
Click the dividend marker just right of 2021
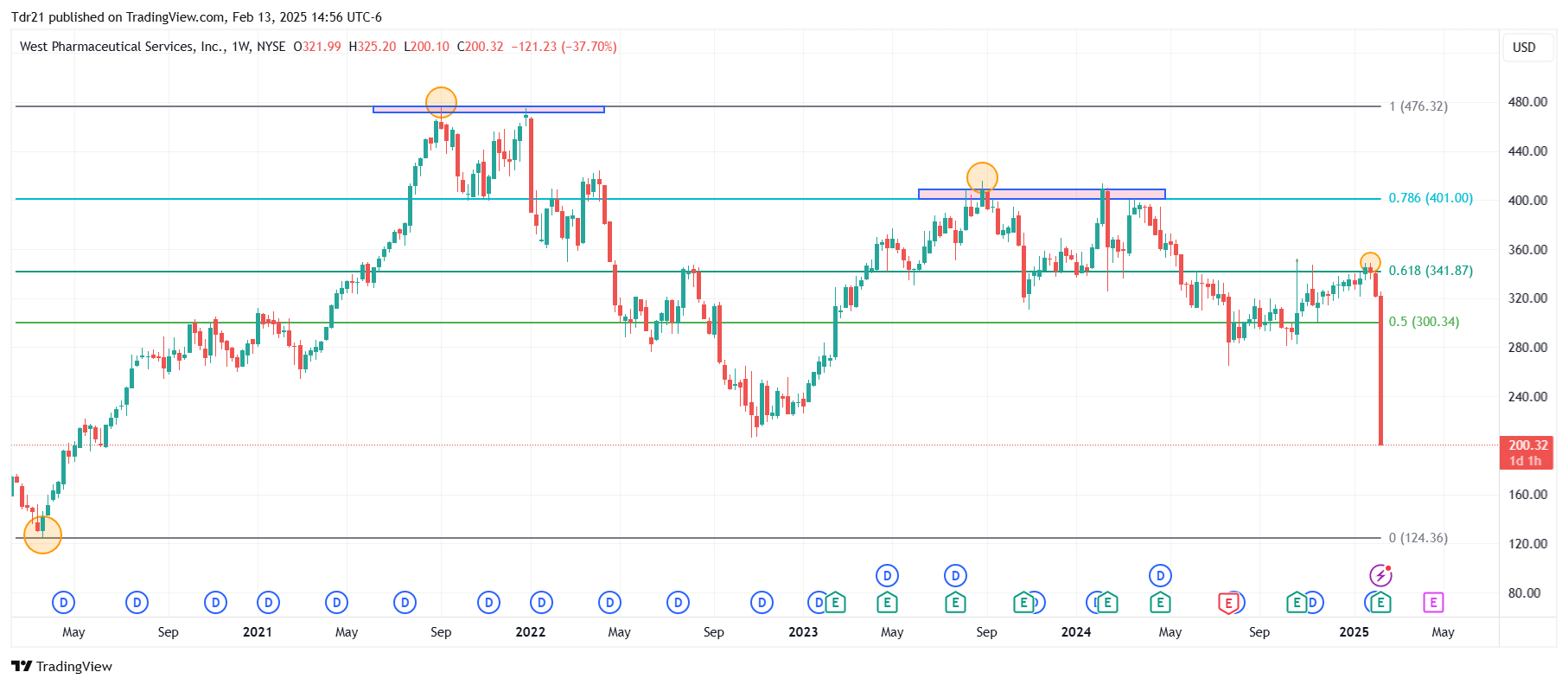(x=268, y=602)
